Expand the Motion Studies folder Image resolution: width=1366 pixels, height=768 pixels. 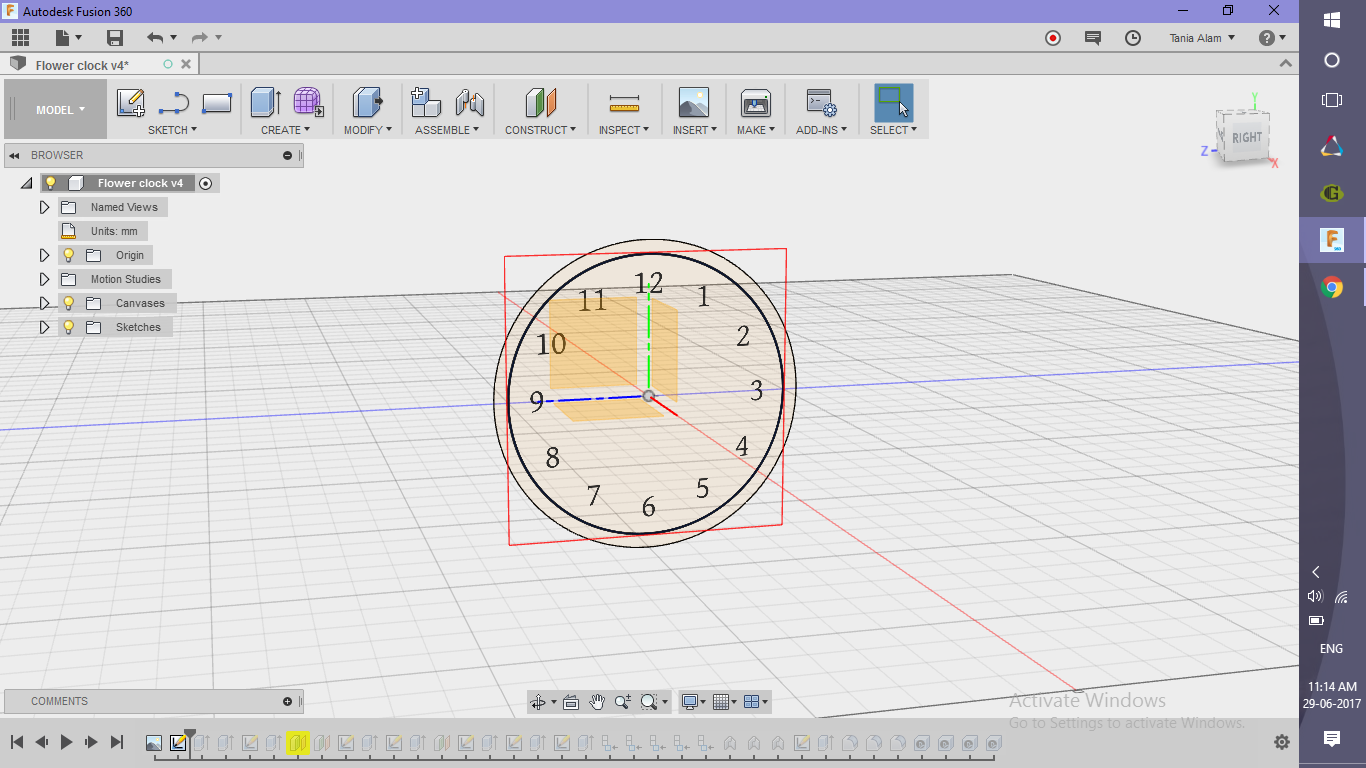tap(44, 279)
